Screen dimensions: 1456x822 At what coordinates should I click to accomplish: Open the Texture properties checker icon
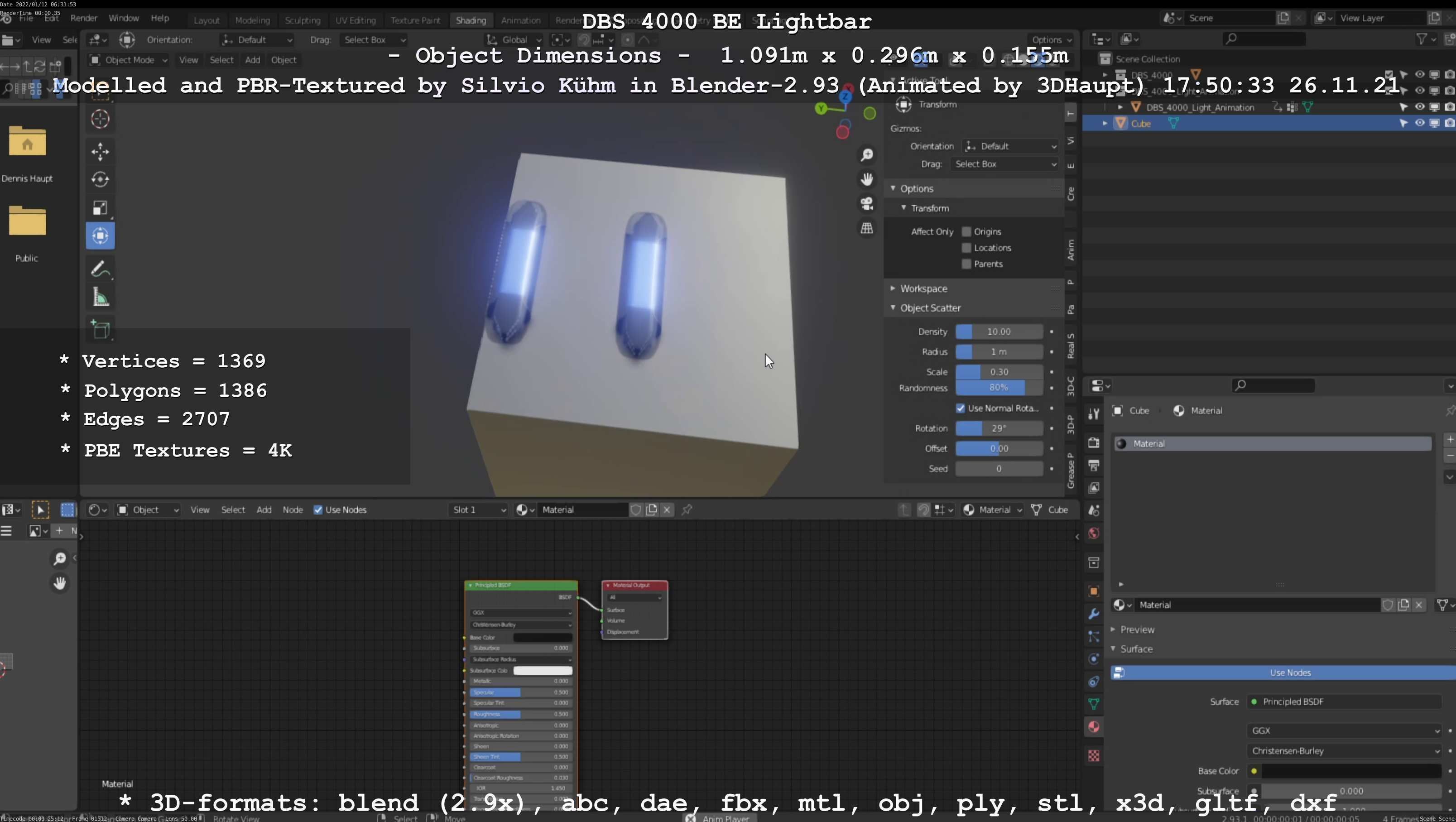tap(1094, 756)
